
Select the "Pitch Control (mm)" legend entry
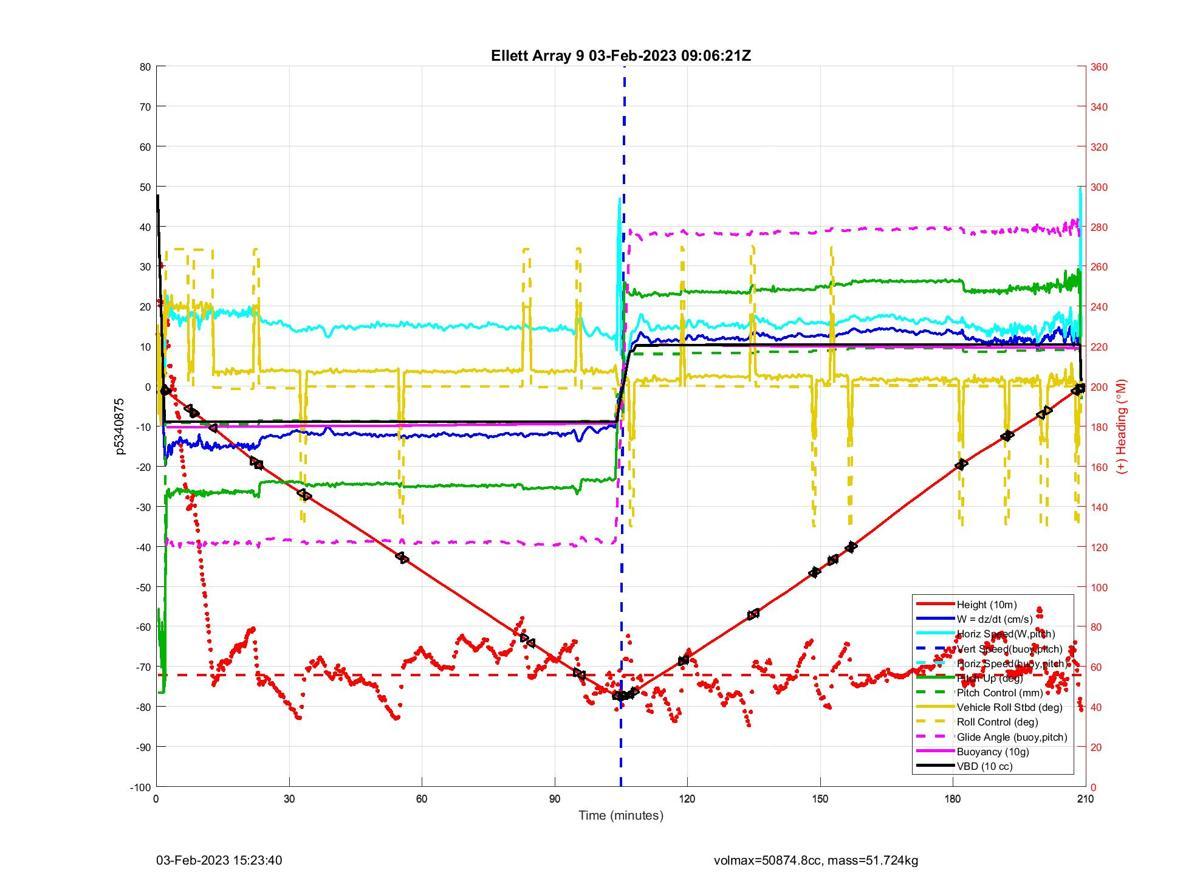(x=998, y=693)
